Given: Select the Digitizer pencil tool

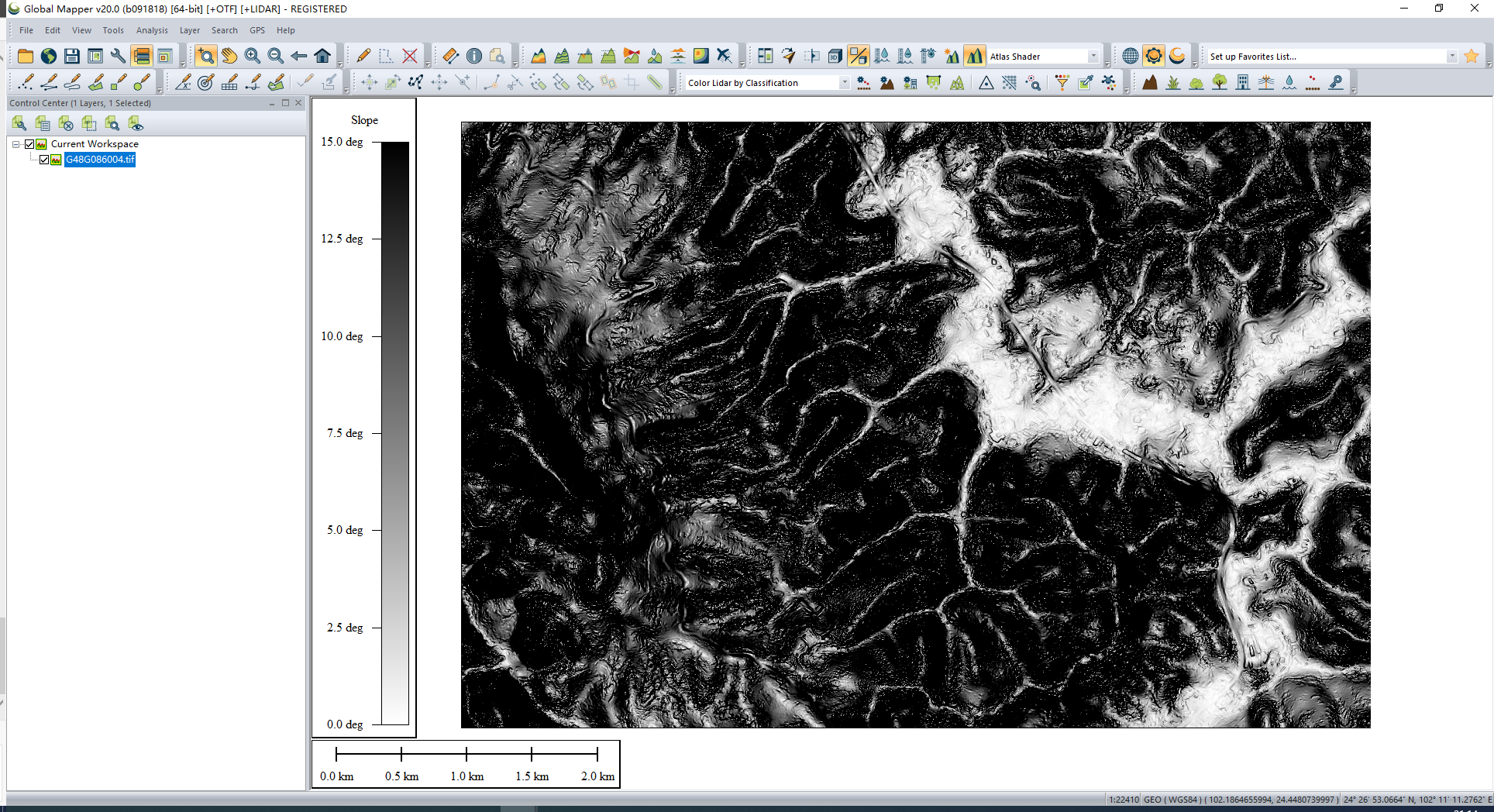Looking at the screenshot, I should 363,56.
